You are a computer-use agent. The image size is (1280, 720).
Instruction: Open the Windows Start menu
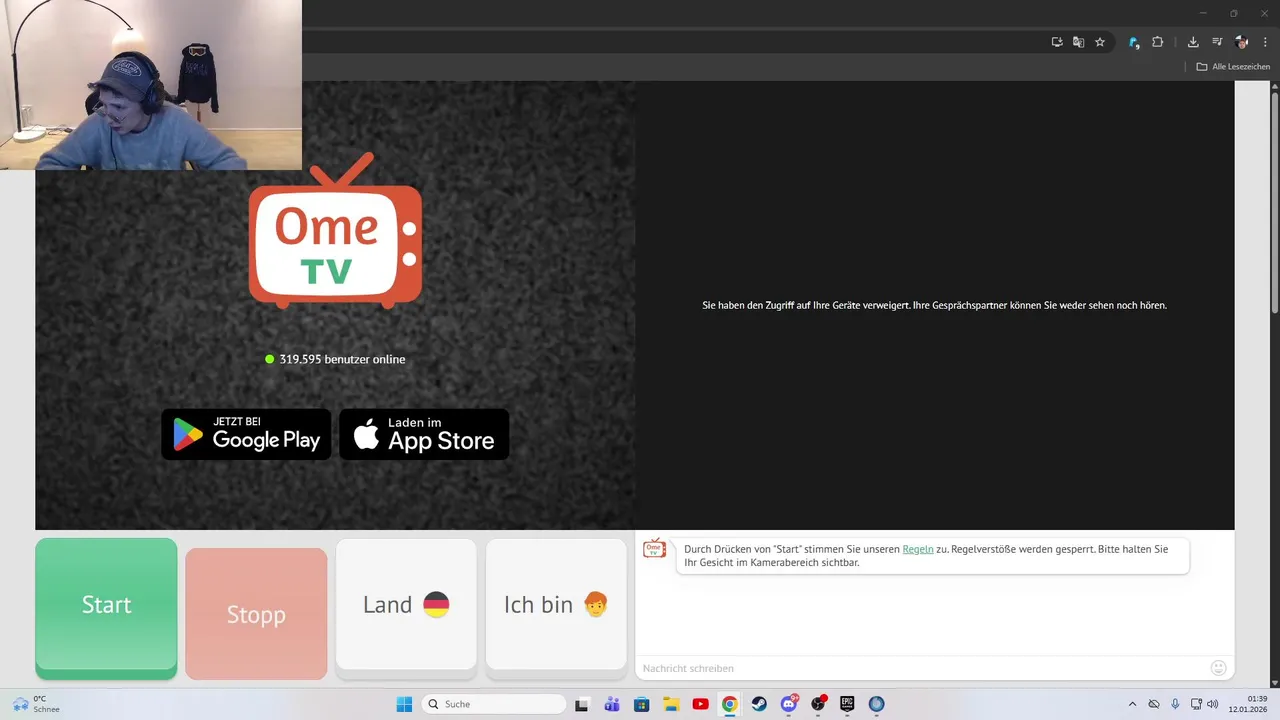(404, 704)
